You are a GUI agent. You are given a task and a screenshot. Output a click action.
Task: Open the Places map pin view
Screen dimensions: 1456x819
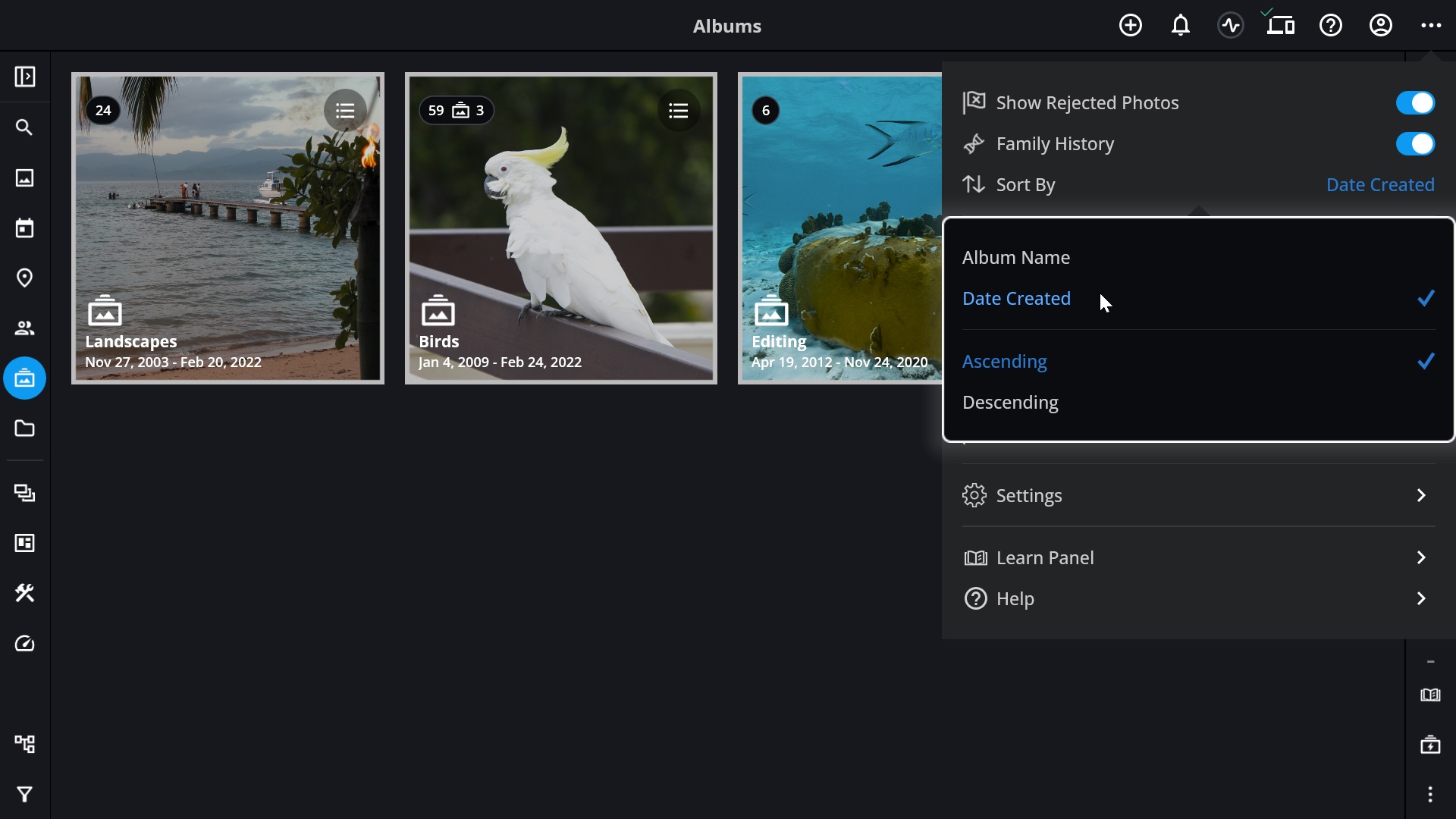tap(25, 278)
